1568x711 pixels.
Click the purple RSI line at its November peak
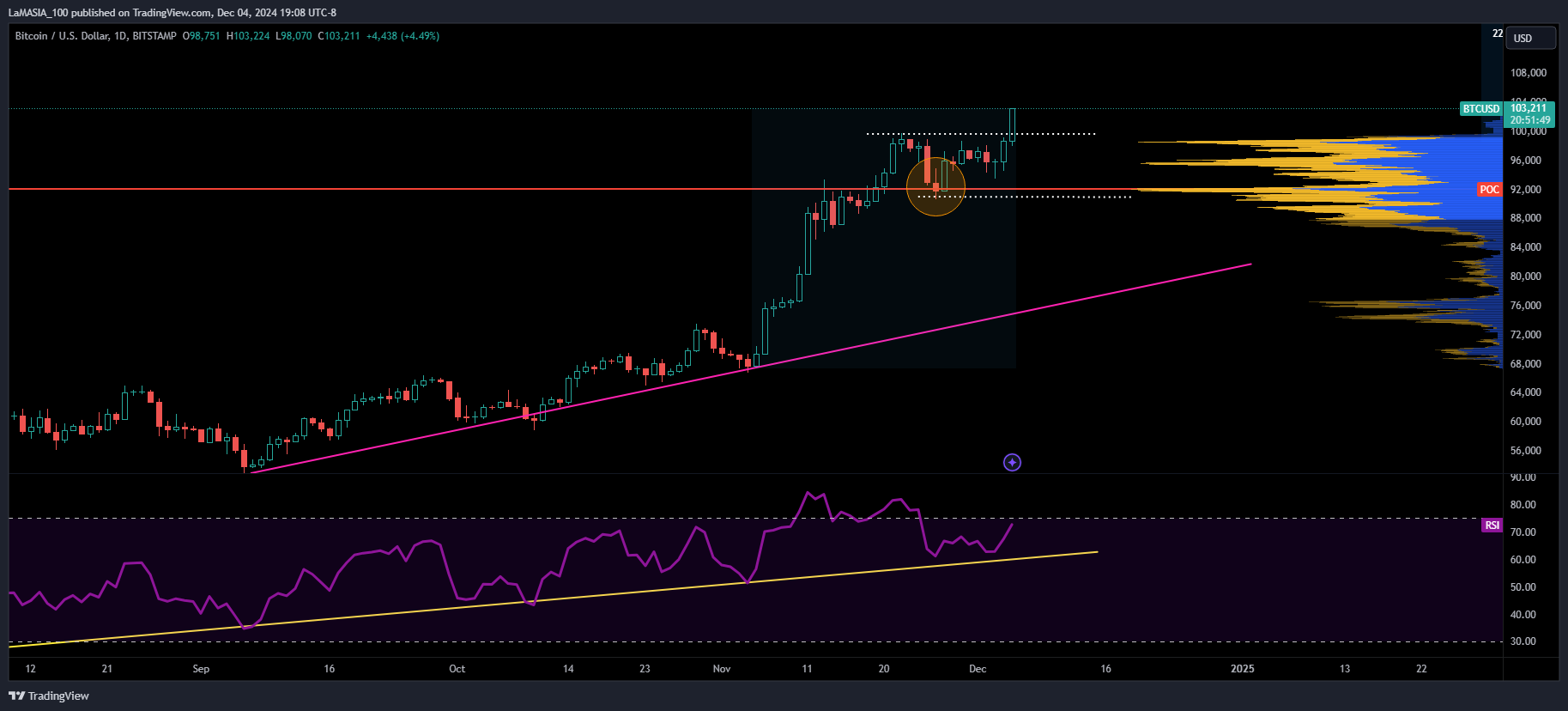pyautogui.click(x=808, y=493)
